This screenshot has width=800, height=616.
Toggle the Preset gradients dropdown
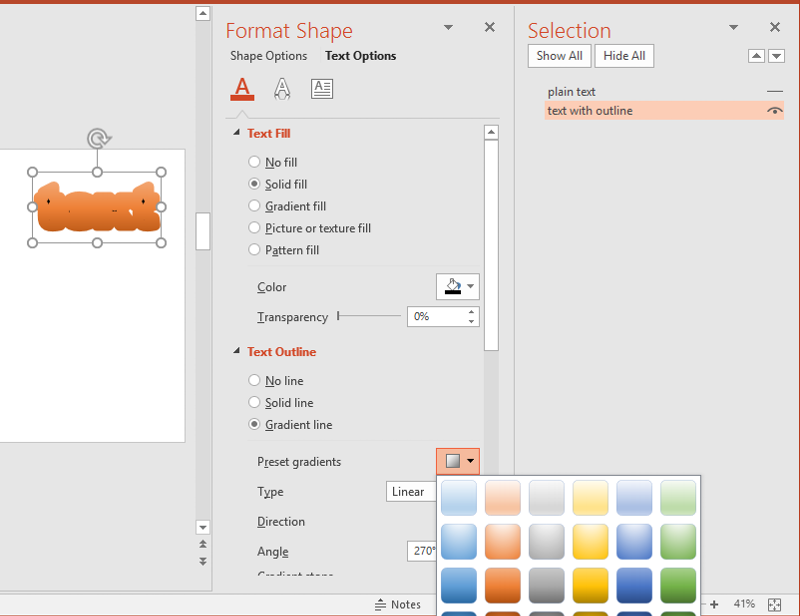tap(458, 461)
